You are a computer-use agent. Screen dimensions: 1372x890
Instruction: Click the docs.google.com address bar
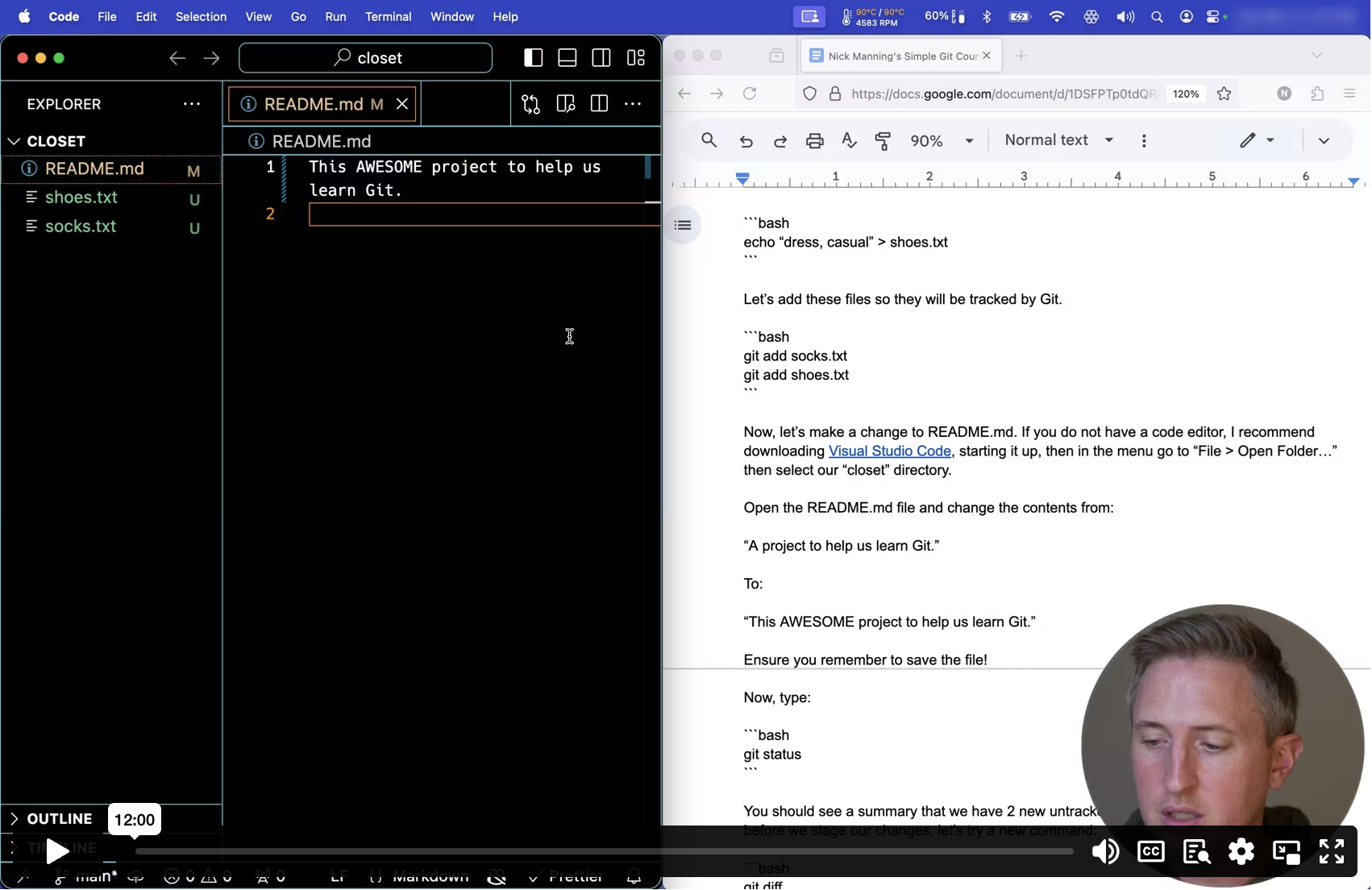[1004, 94]
